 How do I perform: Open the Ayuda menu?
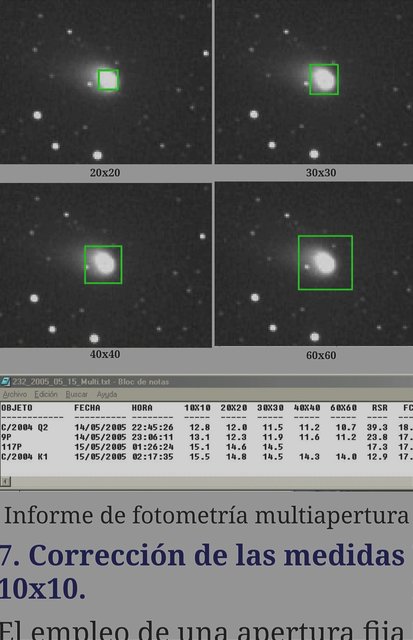pos(107,394)
